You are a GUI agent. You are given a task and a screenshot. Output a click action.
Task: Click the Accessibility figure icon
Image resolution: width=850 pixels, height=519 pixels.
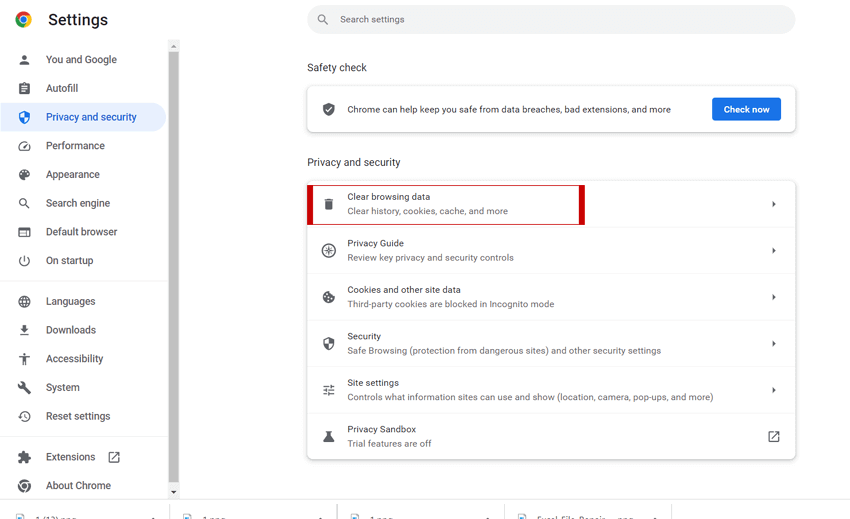point(24,358)
